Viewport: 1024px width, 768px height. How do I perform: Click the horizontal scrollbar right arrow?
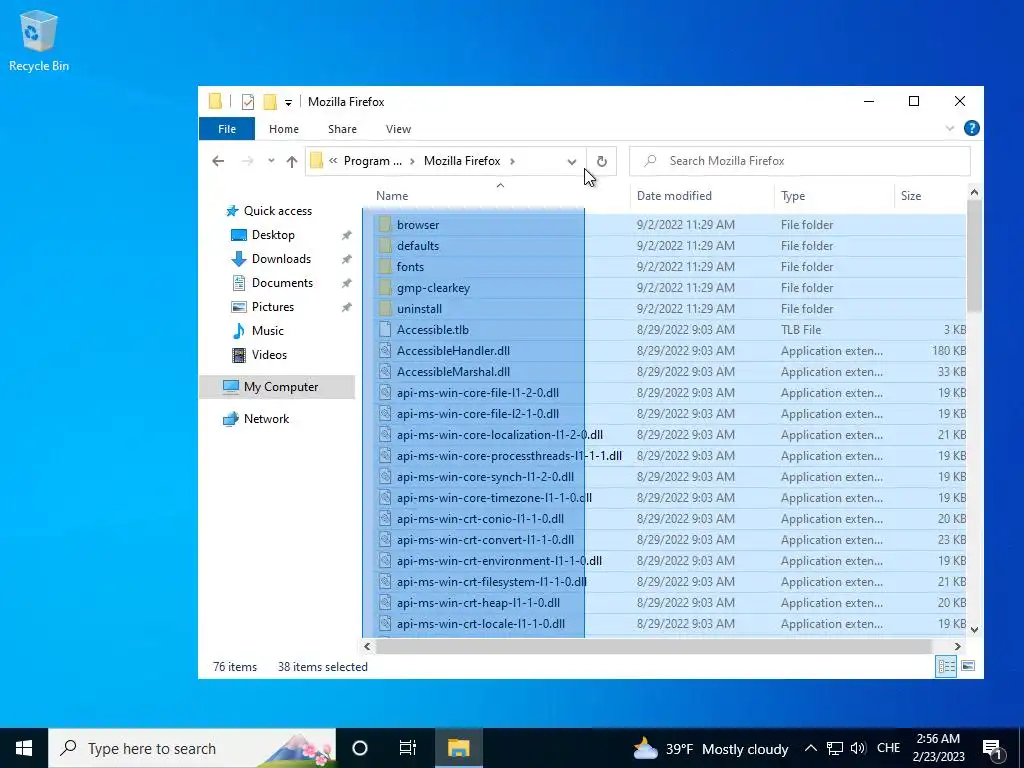point(957,647)
